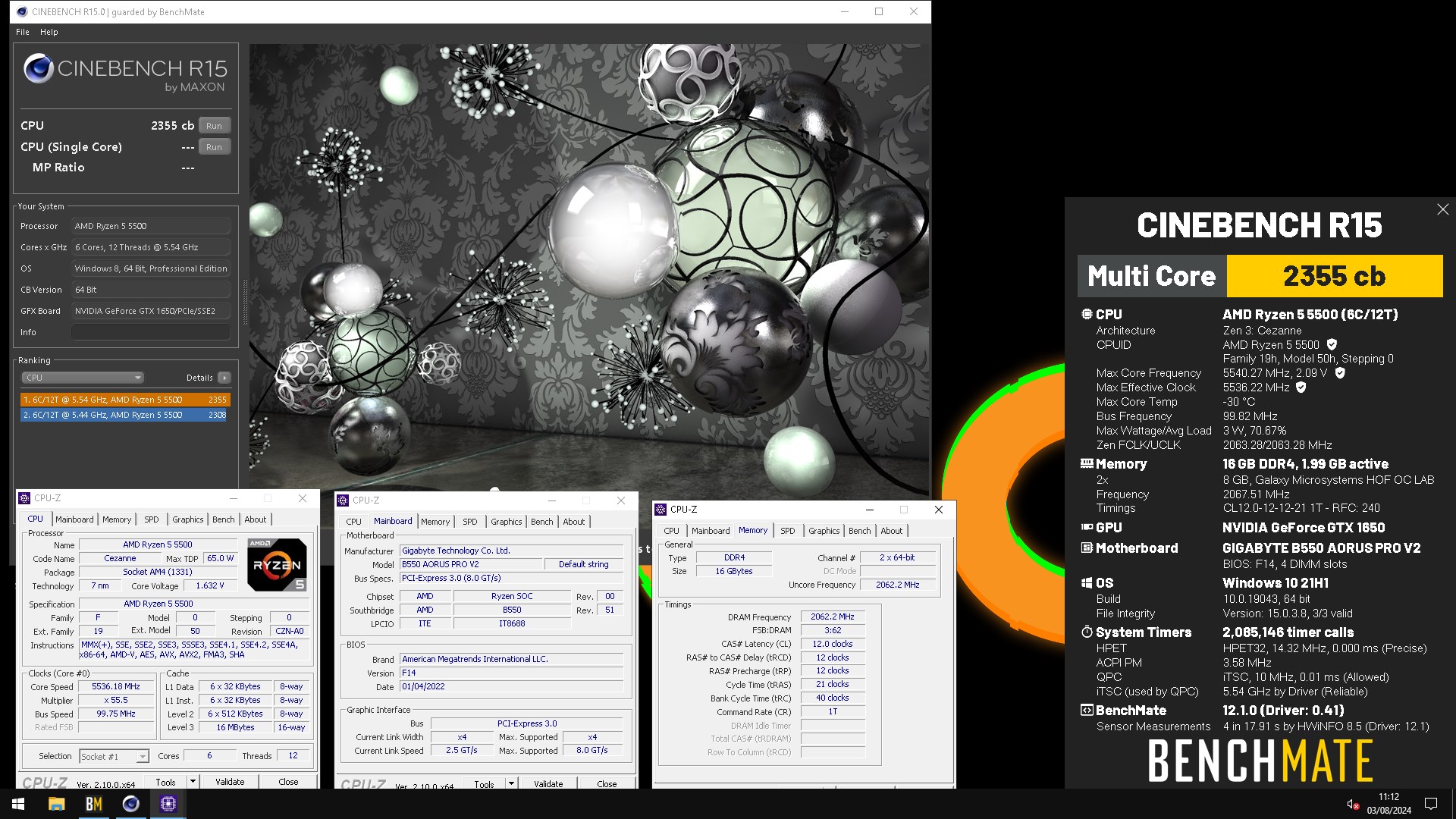Click the Cinebench Info input field
The image size is (1456, 819).
(151, 332)
